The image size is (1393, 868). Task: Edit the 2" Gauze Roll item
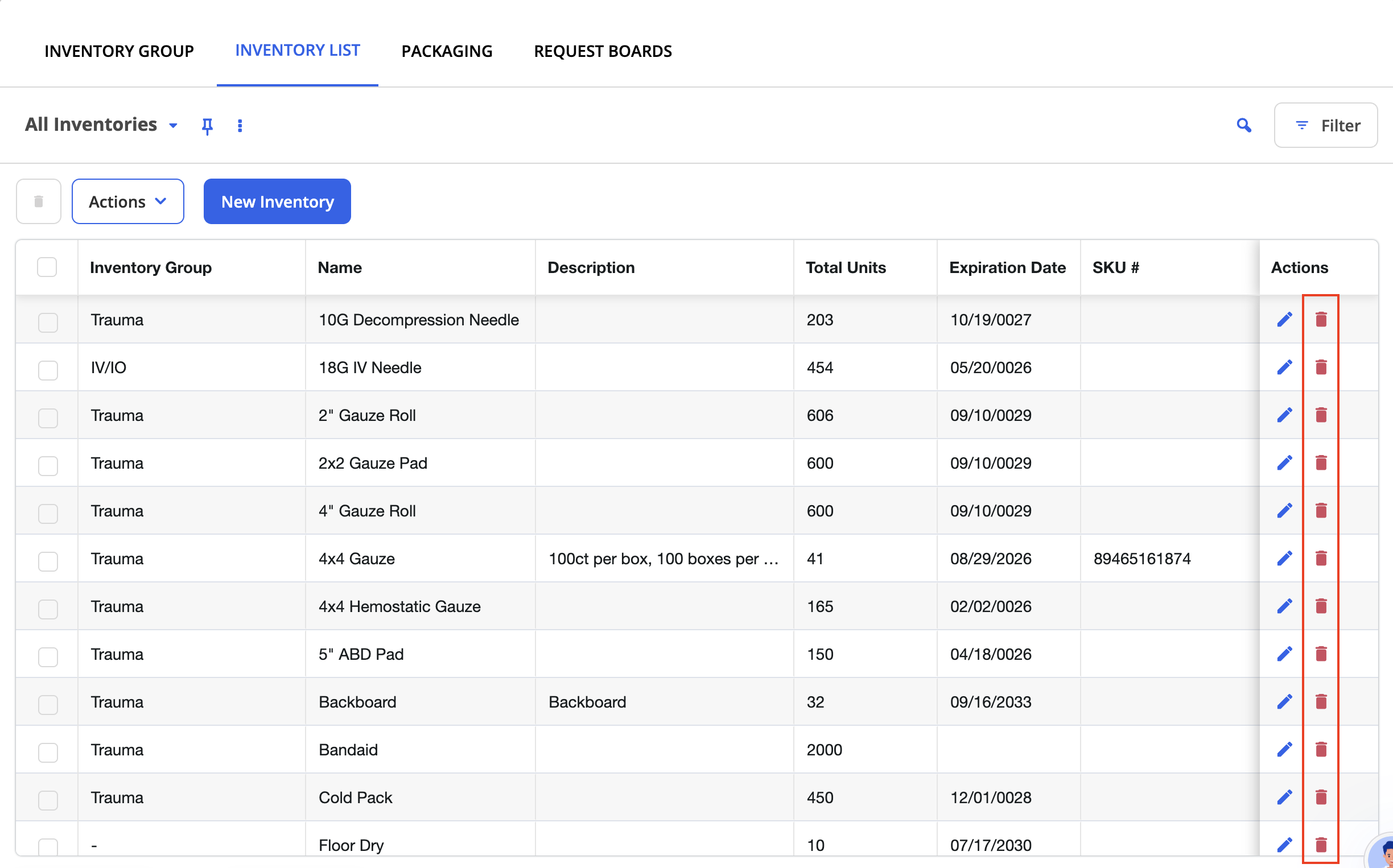(1284, 415)
